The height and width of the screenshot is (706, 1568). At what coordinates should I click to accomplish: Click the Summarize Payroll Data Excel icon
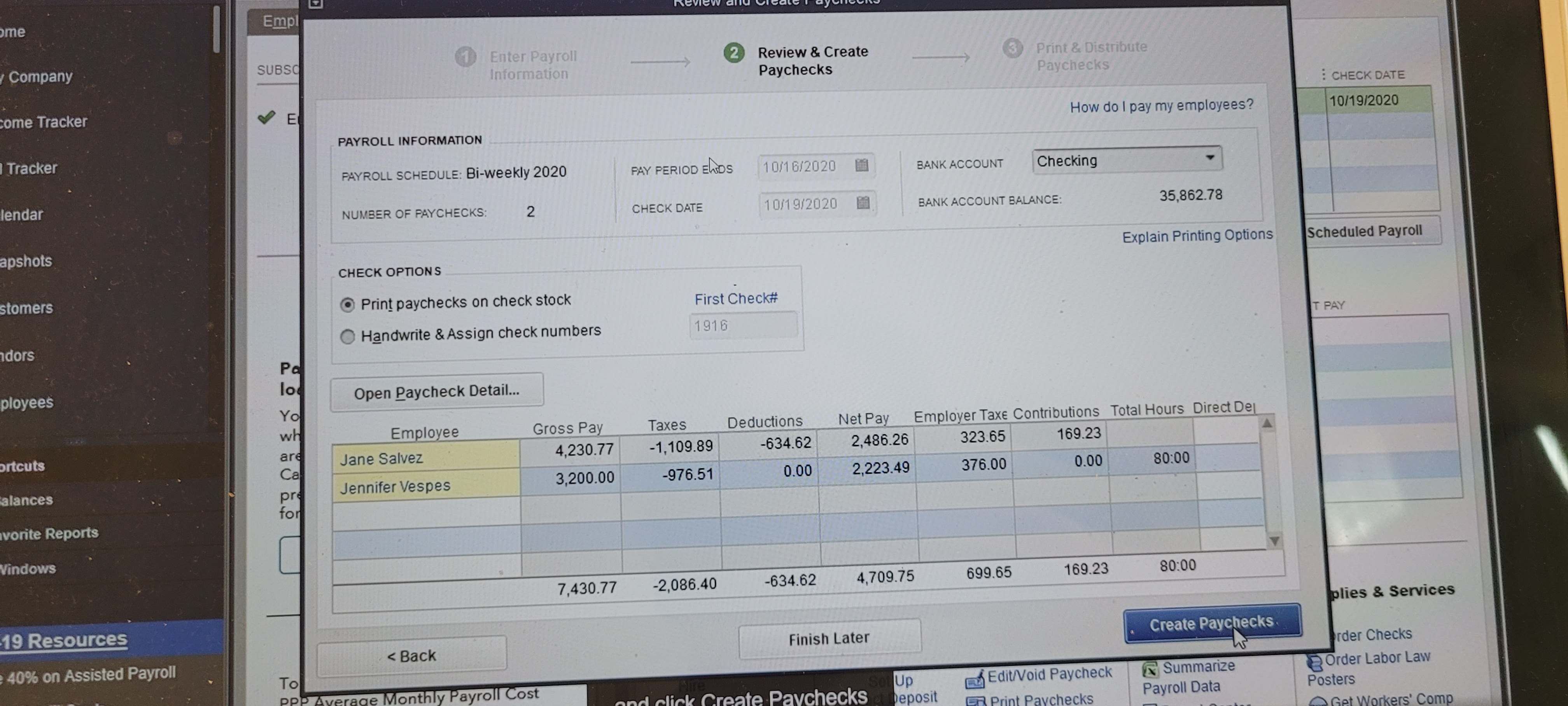coord(1150,670)
